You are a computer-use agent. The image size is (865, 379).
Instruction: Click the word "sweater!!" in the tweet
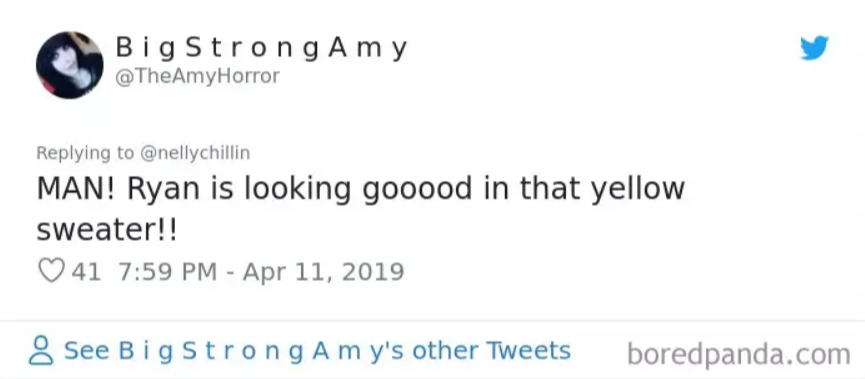click(x=106, y=229)
